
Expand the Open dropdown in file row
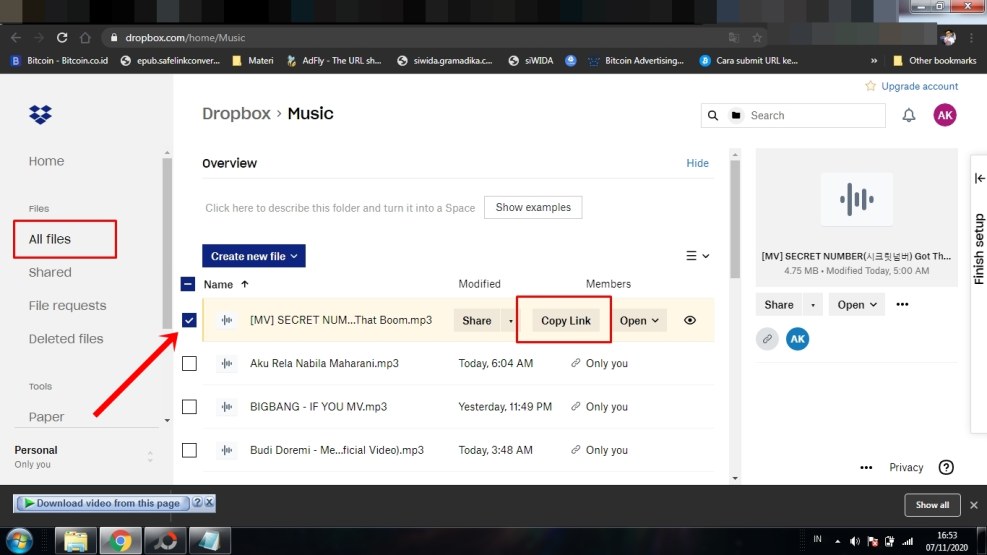(640, 321)
